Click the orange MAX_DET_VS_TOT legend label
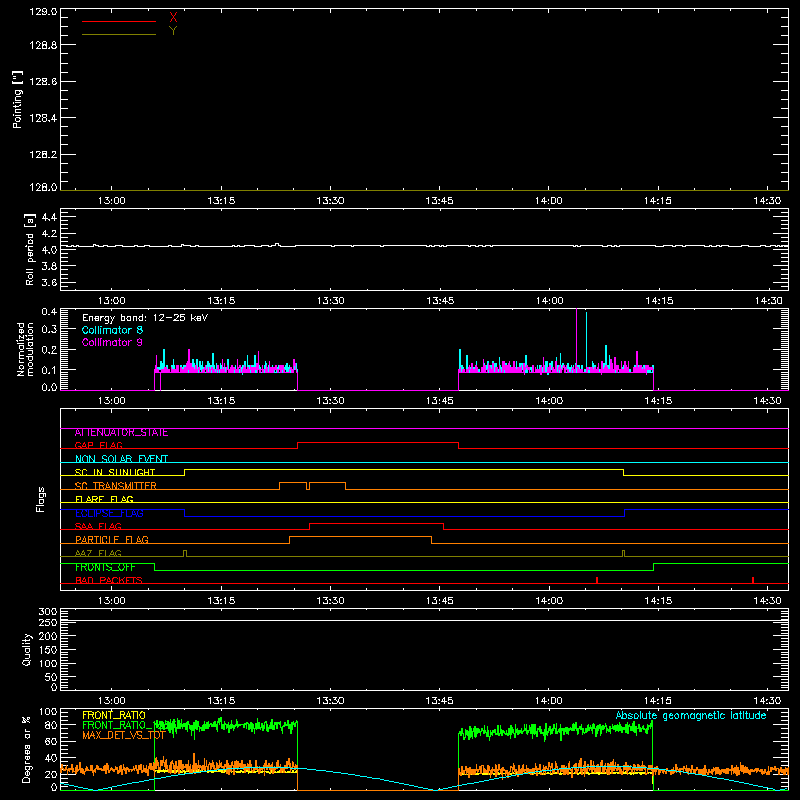 click(123, 736)
